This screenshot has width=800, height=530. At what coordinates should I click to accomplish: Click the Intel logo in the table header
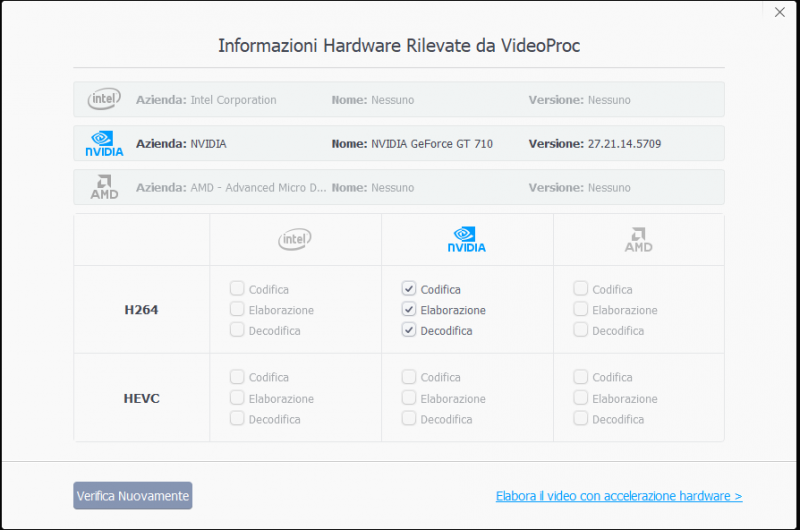click(x=295, y=239)
